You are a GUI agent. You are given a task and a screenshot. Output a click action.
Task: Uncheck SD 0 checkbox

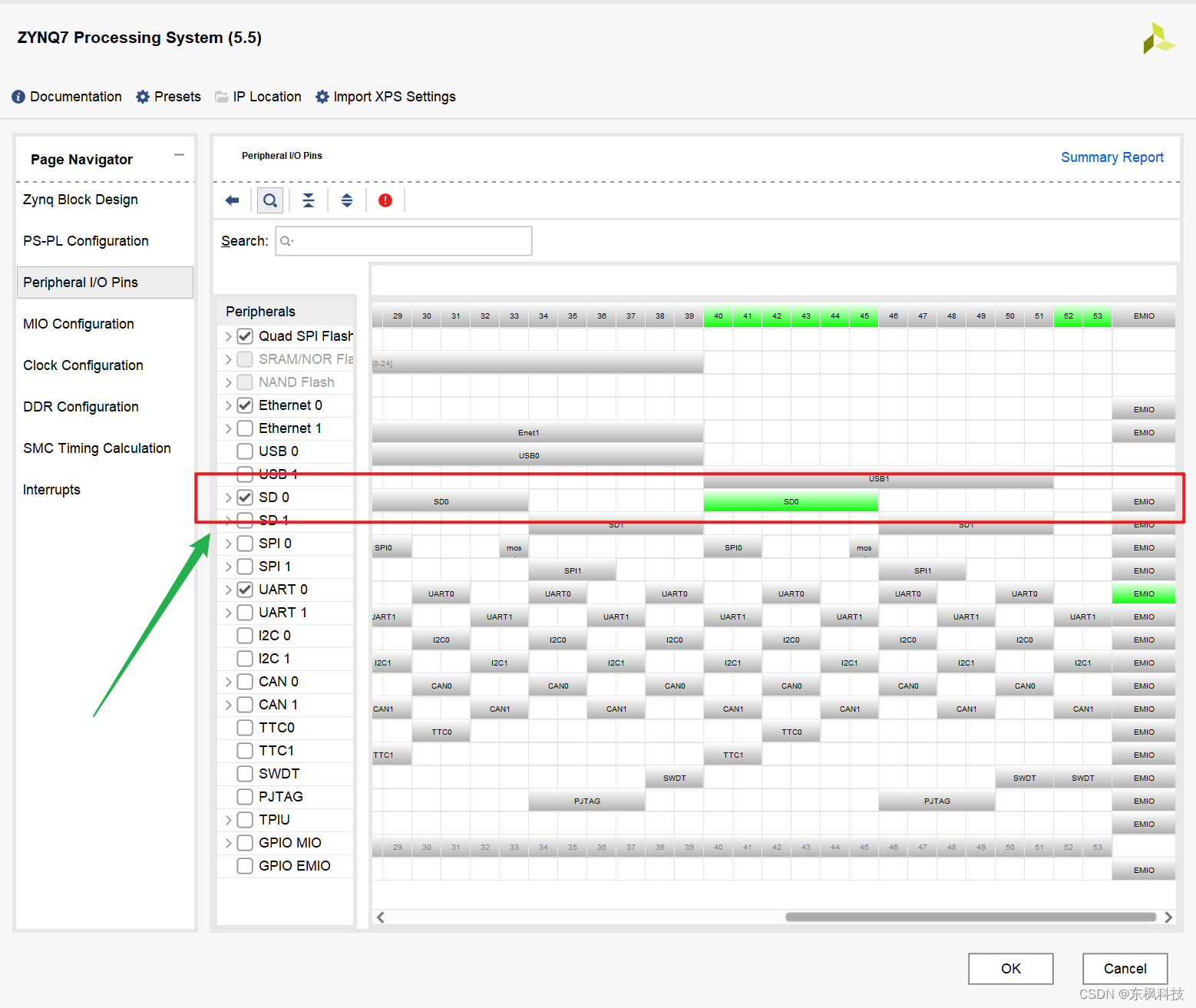coord(245,497)
